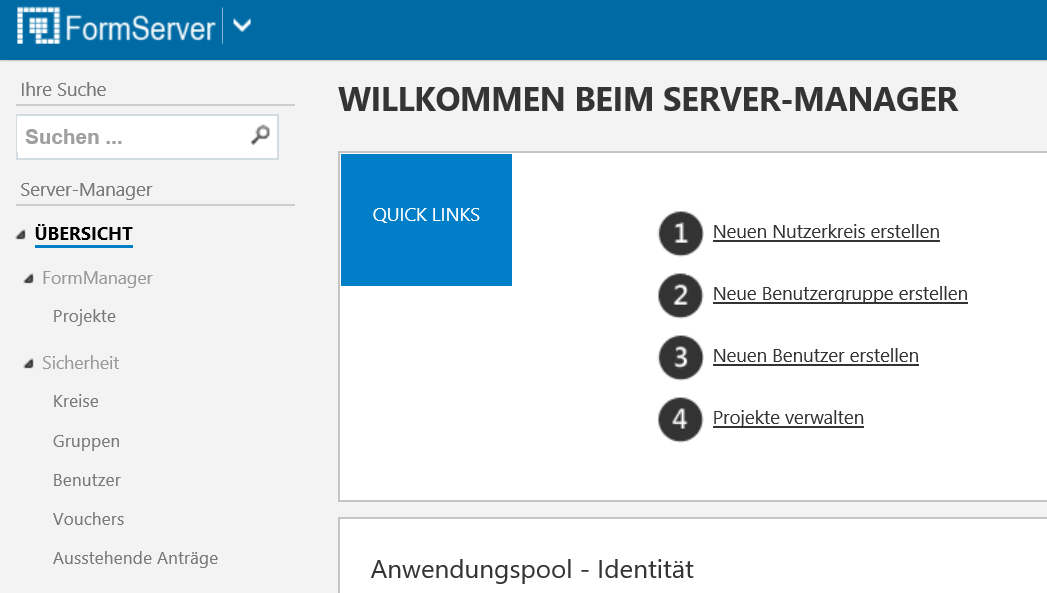Open the Benutzer sidebar entry
This screenshot has width=1047, height=593.
(x=87, y=480)
